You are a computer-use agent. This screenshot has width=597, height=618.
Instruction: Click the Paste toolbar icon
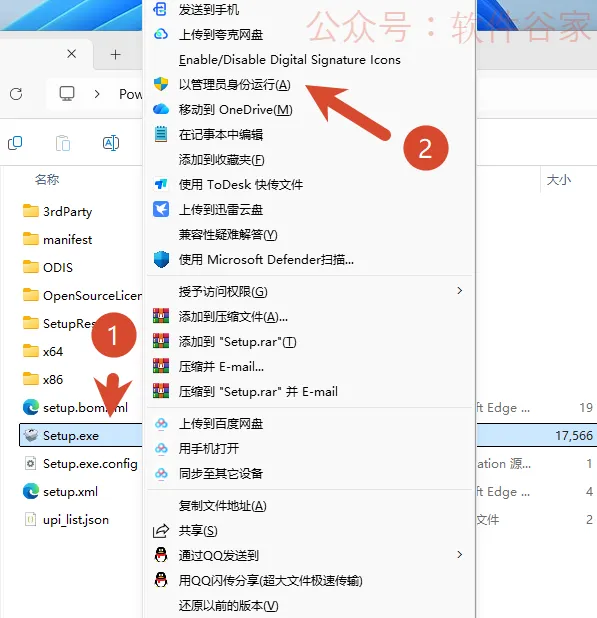click(63, 143)
